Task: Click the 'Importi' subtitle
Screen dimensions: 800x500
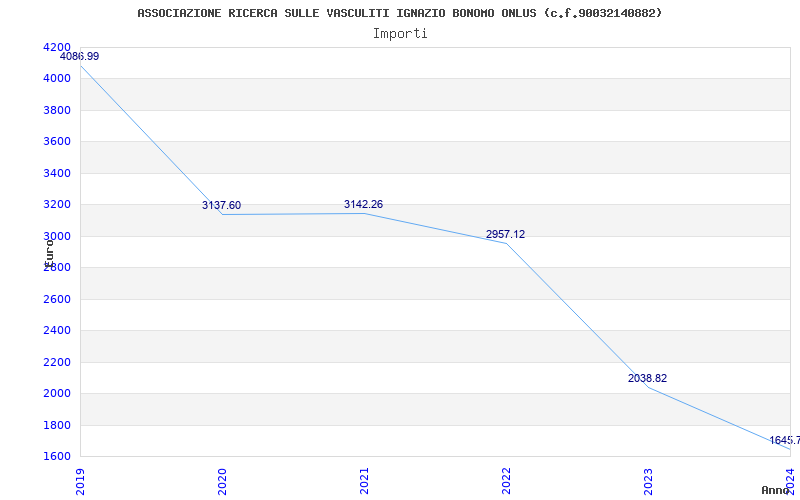Action: [x=400, y=34]
